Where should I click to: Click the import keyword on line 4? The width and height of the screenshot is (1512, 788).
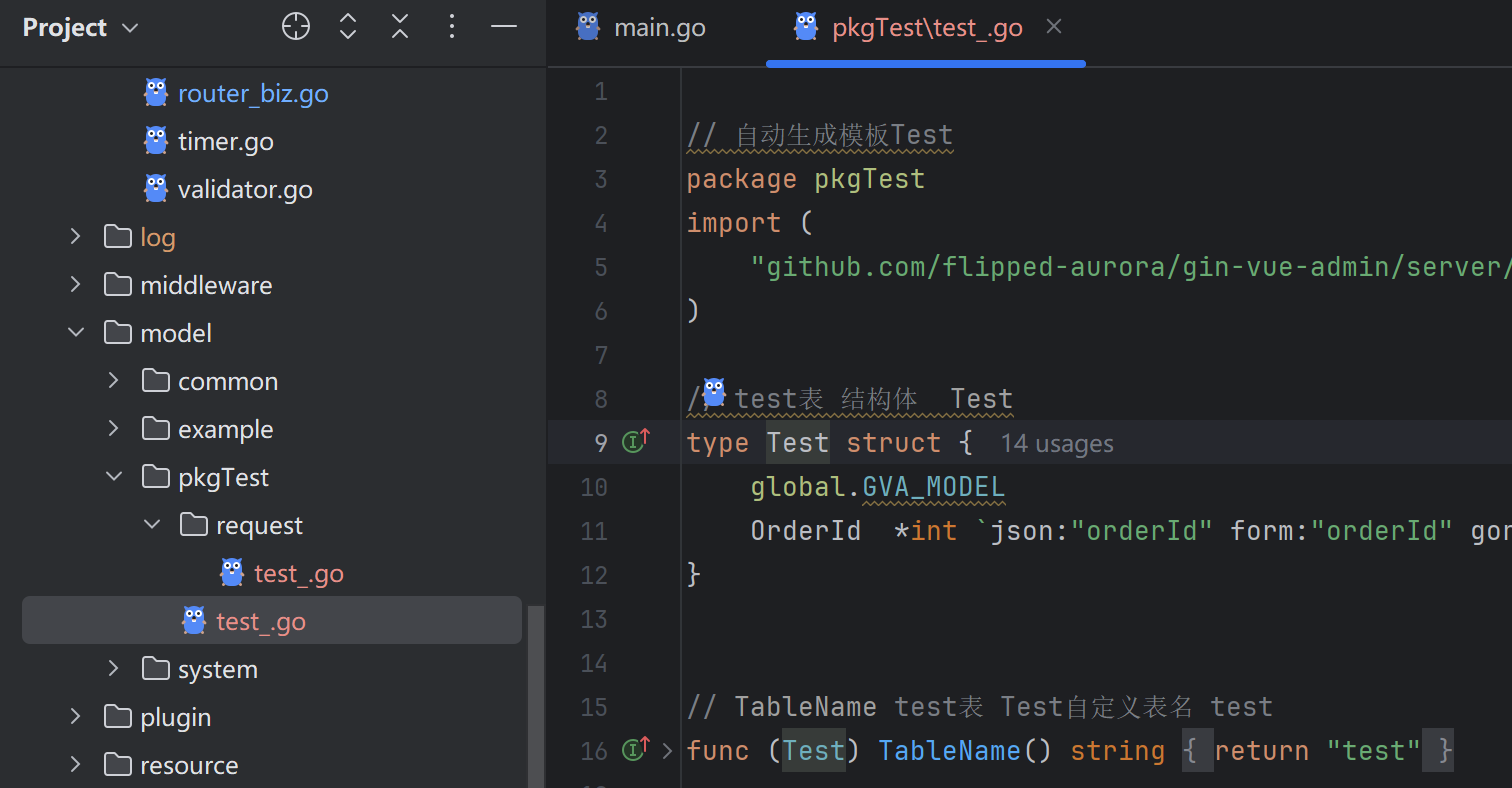[x=734, y=223]
